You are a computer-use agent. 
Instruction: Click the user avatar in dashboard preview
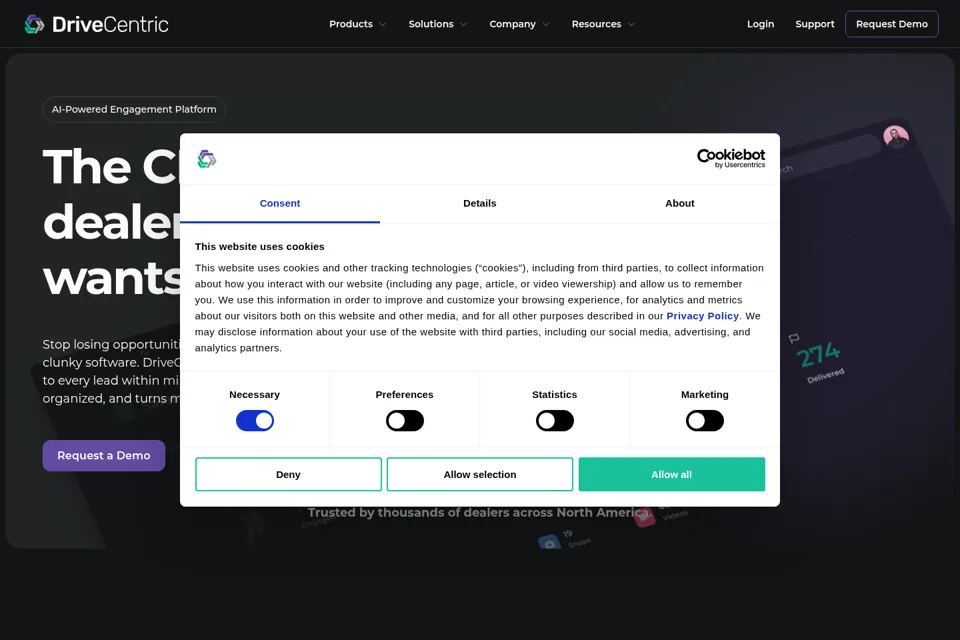896,137
